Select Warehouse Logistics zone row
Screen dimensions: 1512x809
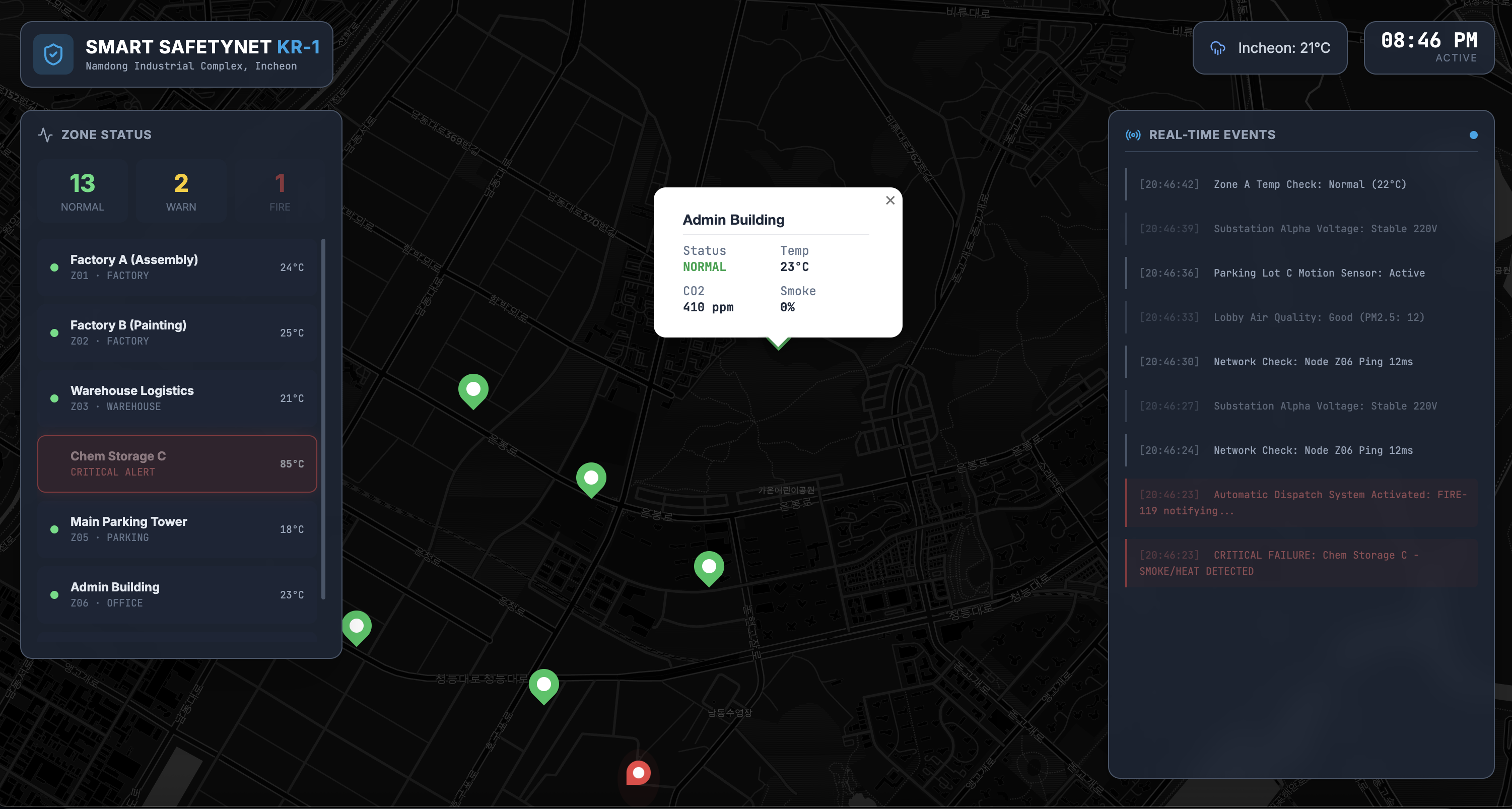click(x=177, y=398)
